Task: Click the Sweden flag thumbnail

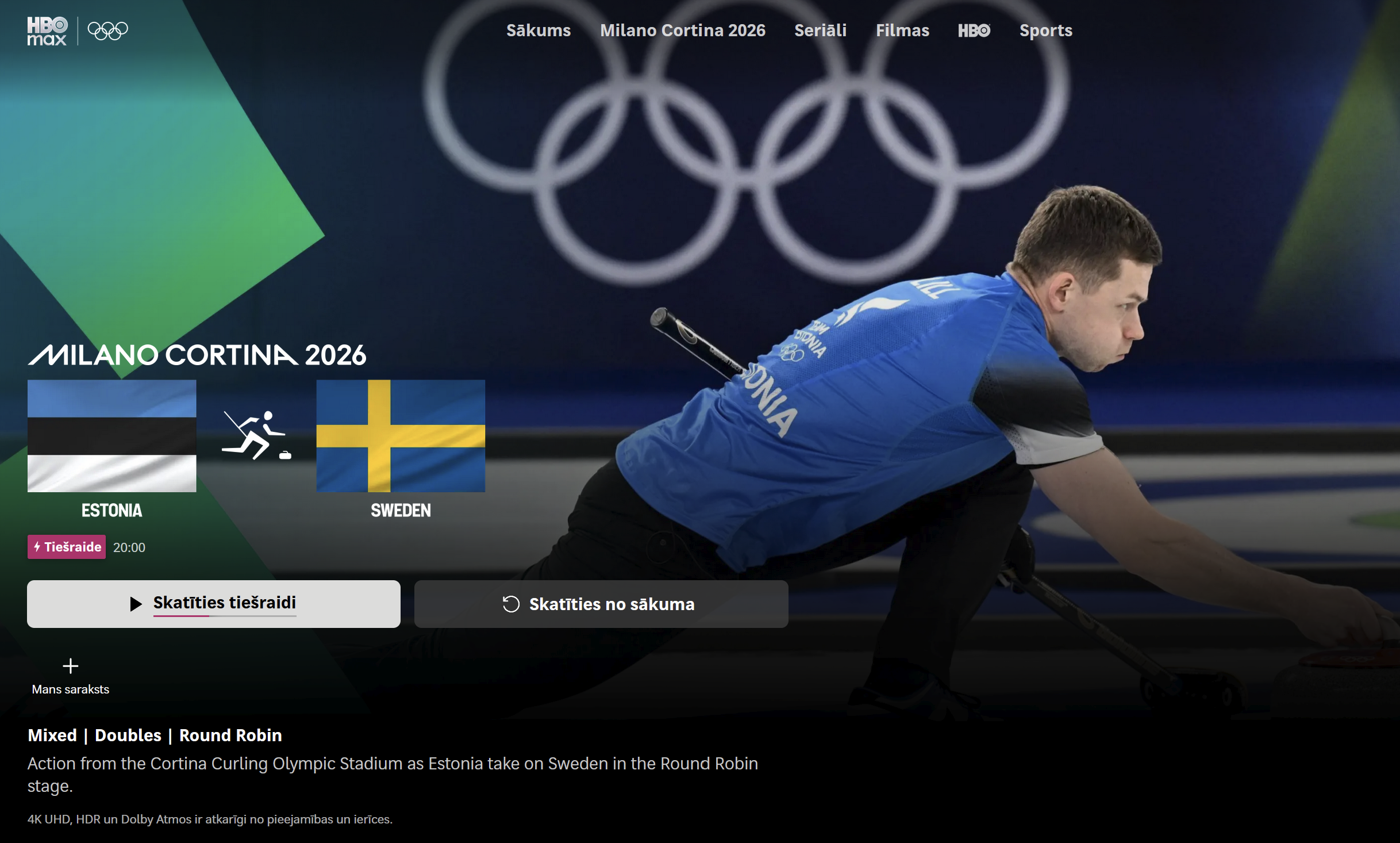Action: pos(401,436)
